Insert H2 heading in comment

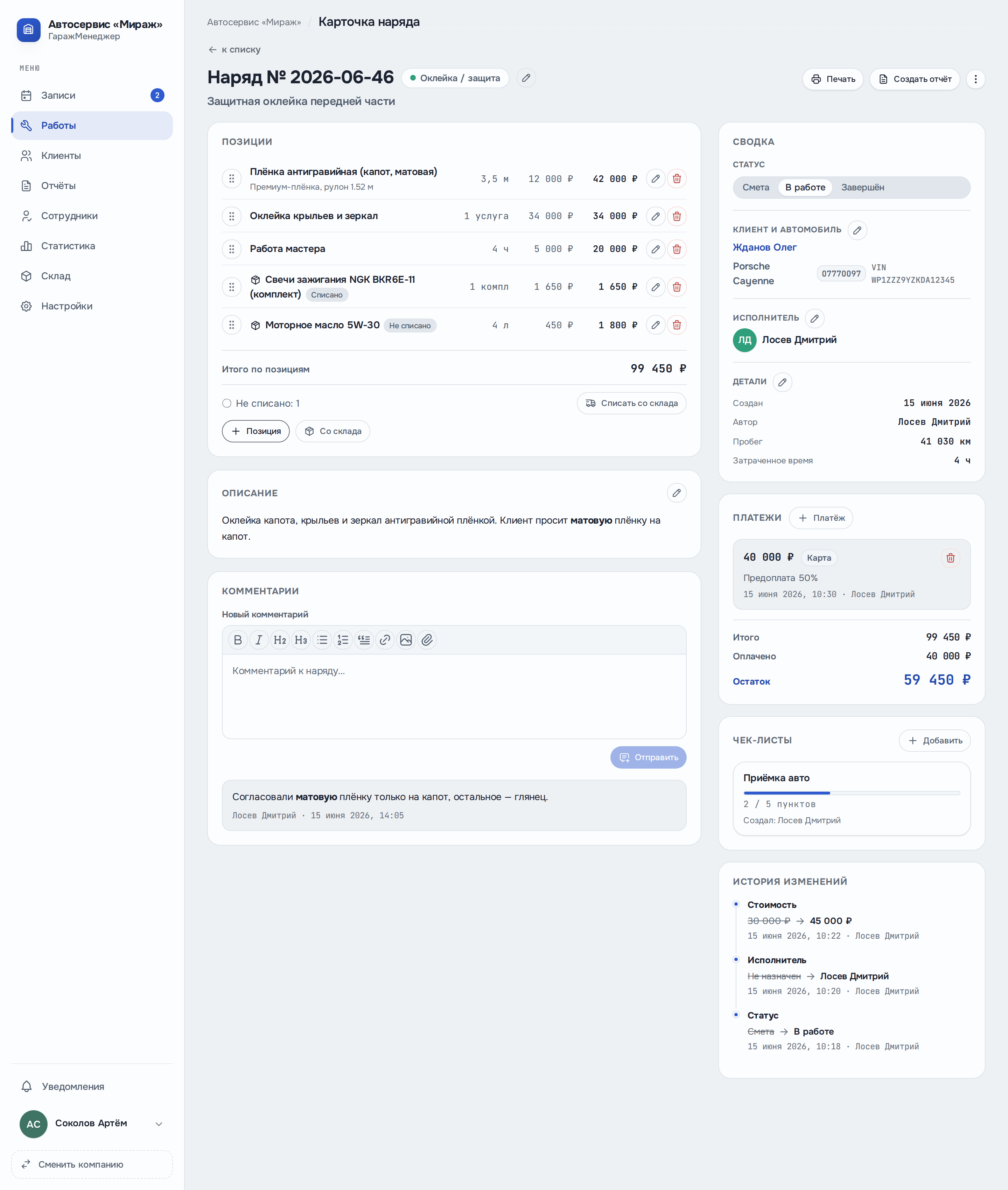tap(280, 640)
